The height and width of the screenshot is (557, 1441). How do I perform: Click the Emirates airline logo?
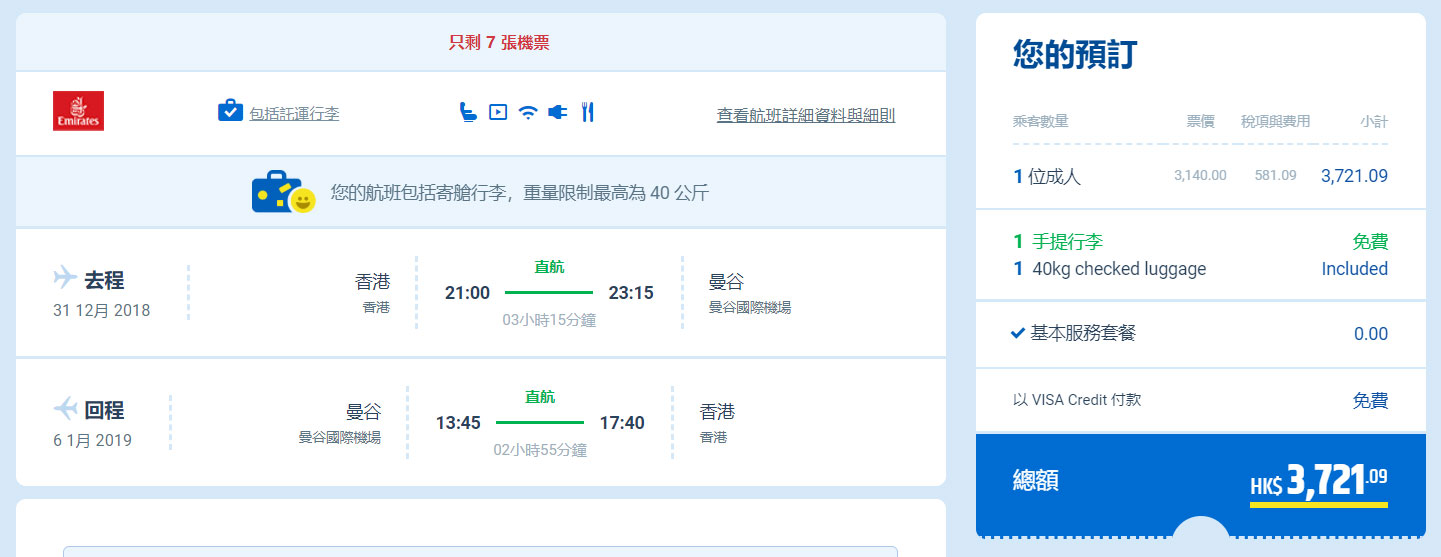click(78, 111)
